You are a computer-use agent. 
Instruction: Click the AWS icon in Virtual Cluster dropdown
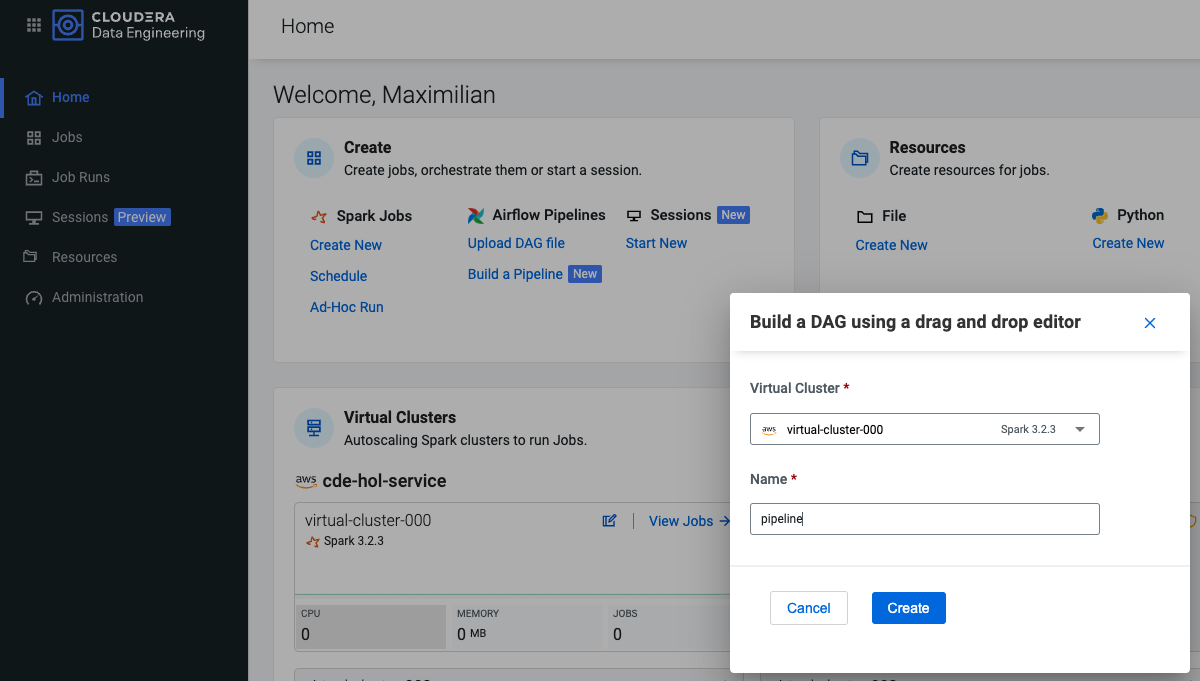pyautogui.click(x=769, y=430)
